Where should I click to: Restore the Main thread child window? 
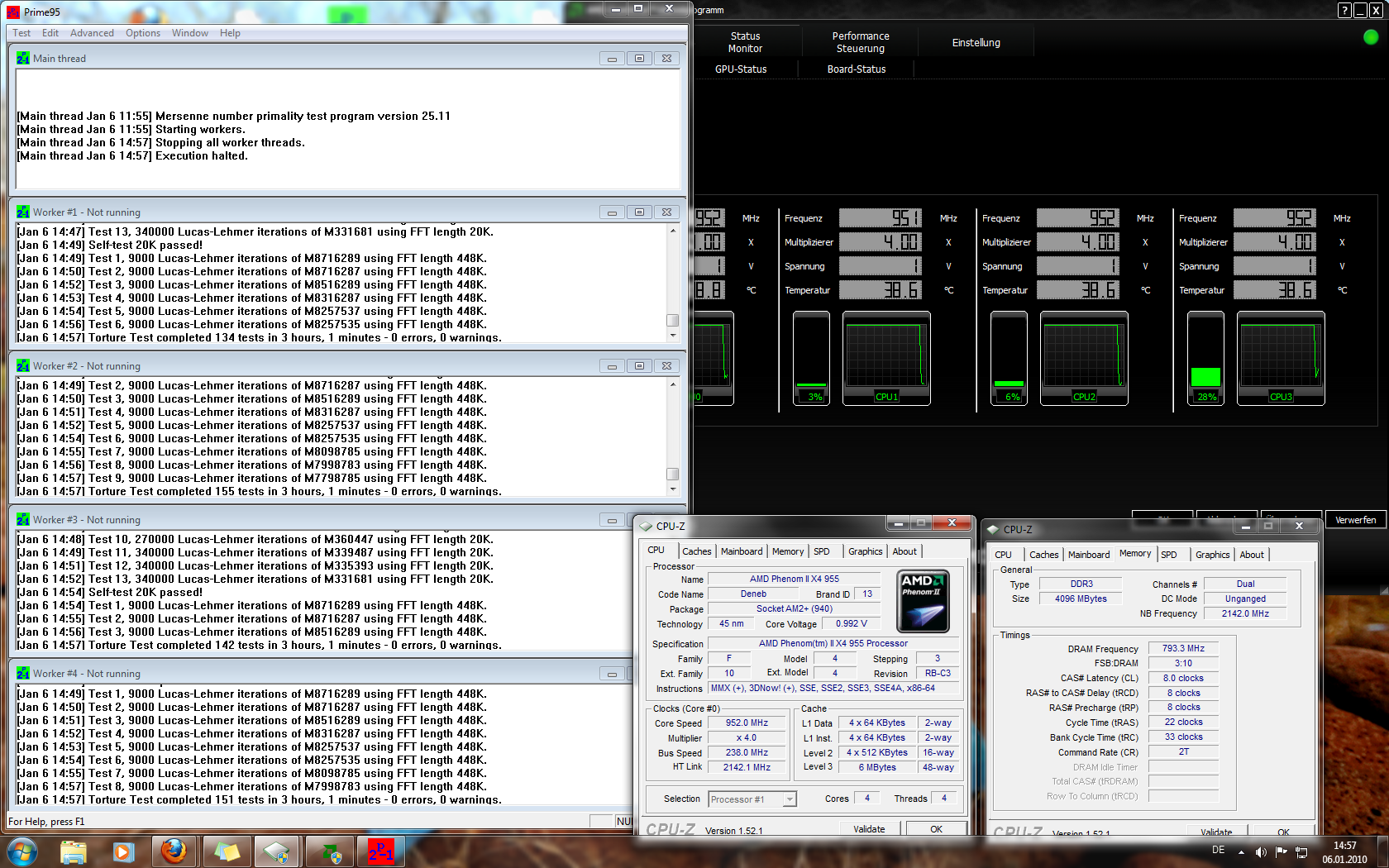[639, 59]
